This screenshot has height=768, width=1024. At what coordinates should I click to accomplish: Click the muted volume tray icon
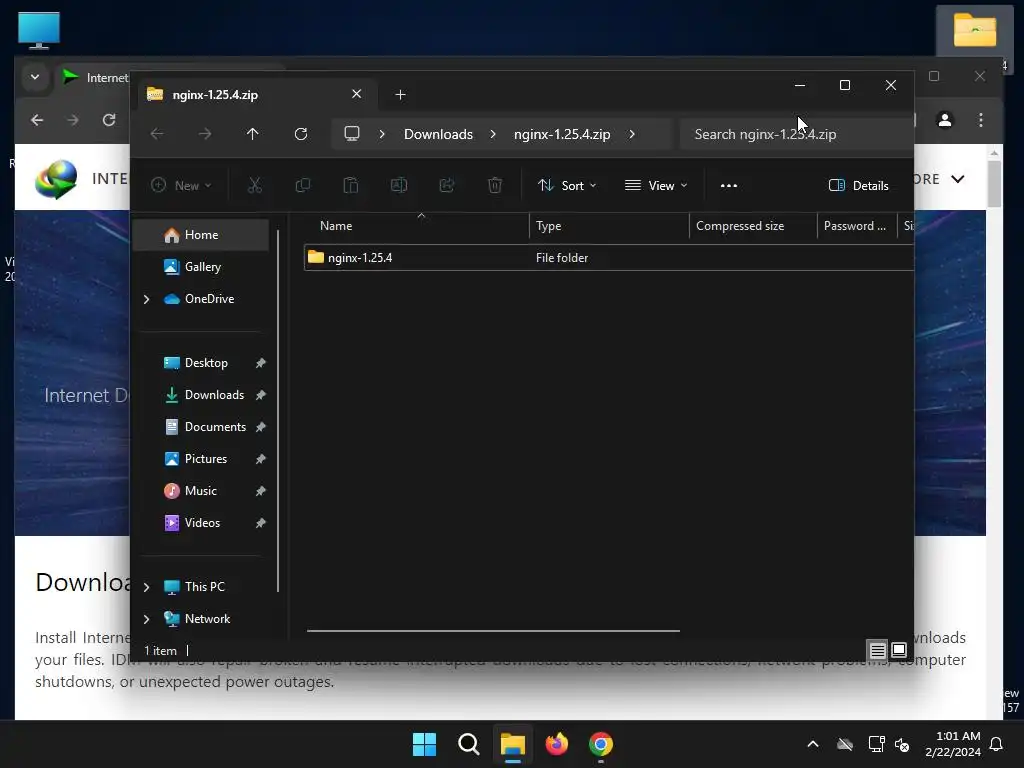pyautogui.click(x=902, y=744)
